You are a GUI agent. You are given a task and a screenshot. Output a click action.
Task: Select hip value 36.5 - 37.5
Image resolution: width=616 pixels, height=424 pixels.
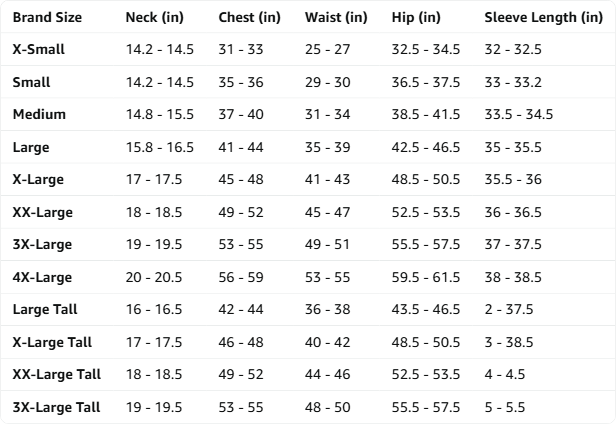[x=425, y=82]
